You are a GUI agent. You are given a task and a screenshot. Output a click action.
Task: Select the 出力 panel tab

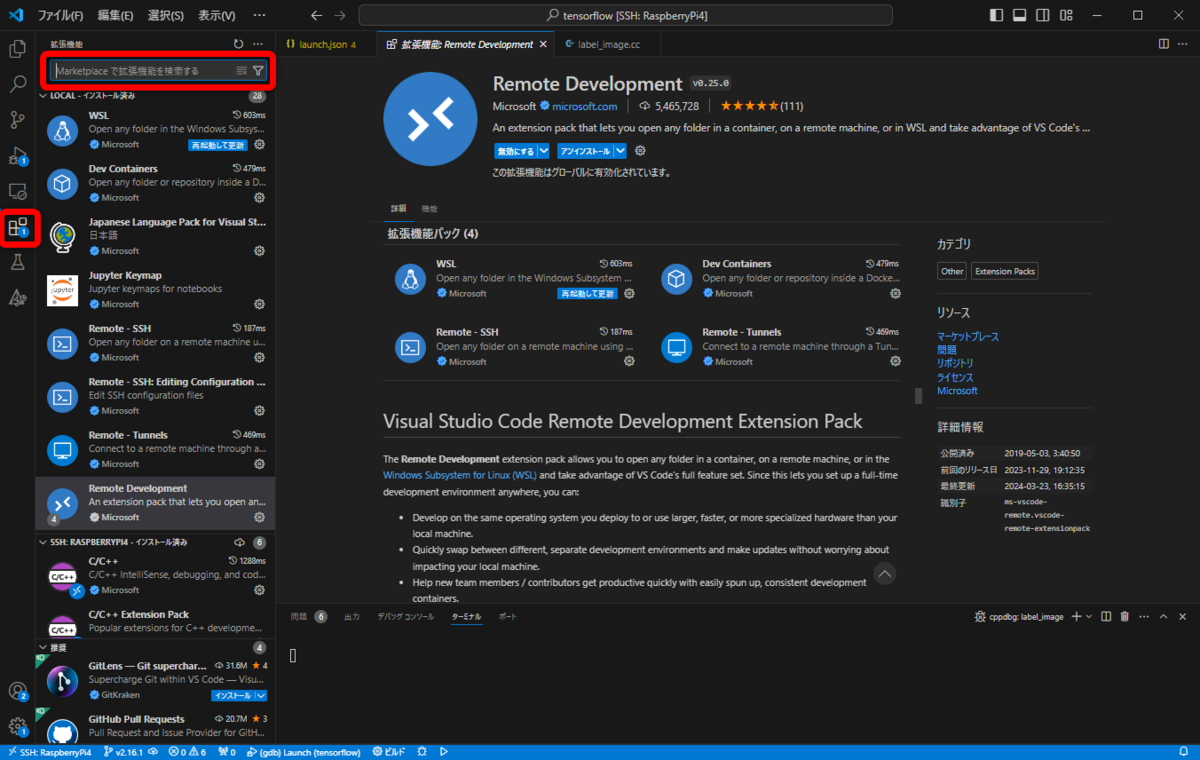tap(351, 617)
